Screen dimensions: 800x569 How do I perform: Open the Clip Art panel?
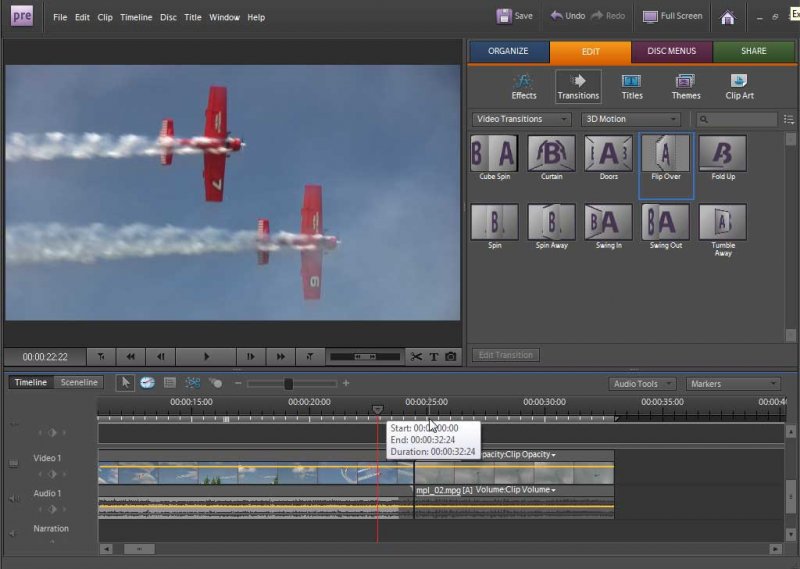click(x=739, y=86)
